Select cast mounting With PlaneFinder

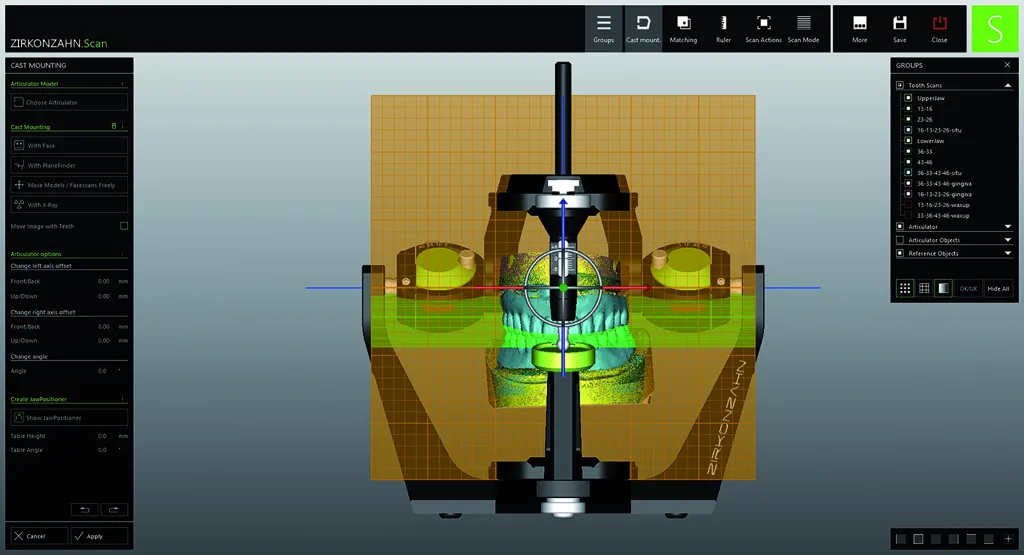click(x=69, y=165)
